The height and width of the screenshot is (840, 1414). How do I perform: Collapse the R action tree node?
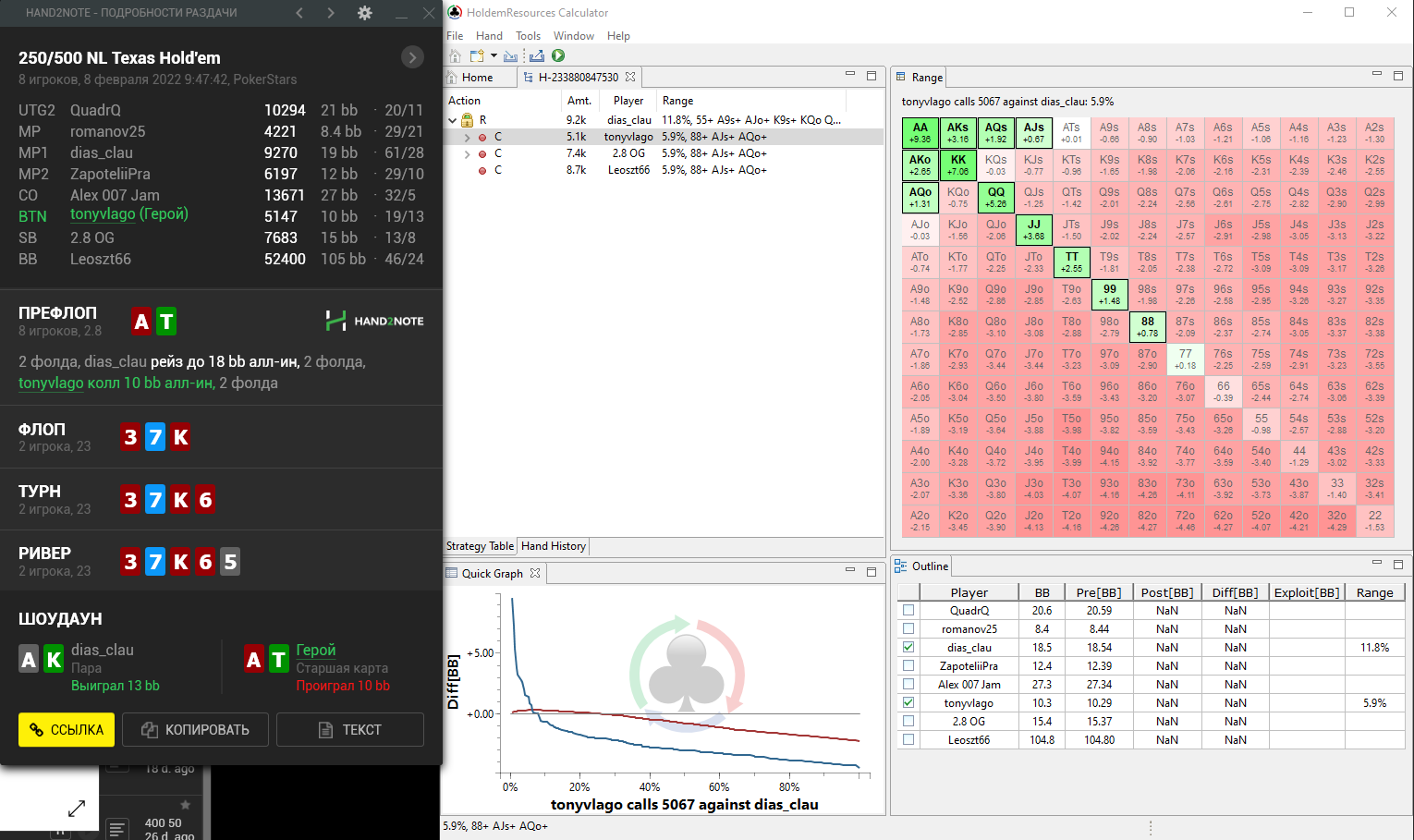click(453, 120)
